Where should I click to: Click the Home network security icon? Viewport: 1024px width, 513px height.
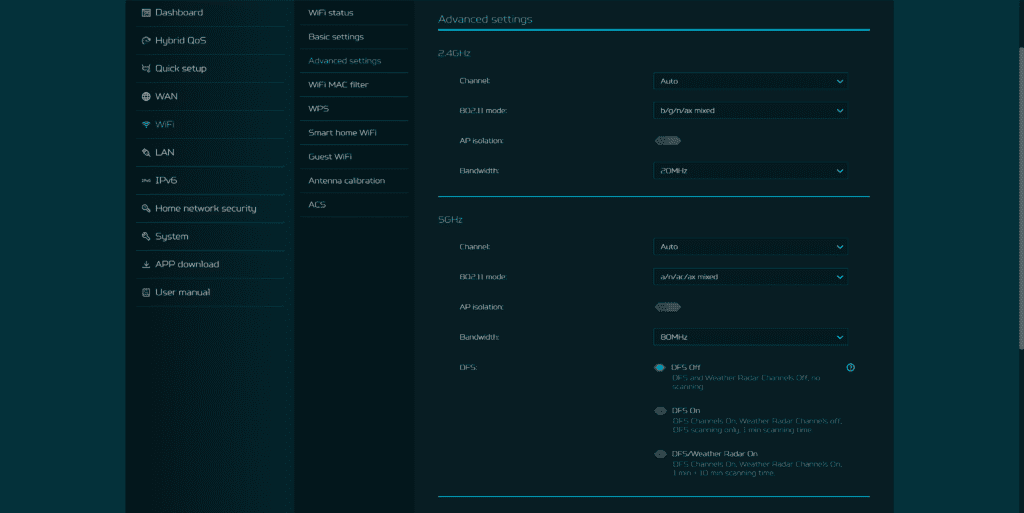pos(146,209)
